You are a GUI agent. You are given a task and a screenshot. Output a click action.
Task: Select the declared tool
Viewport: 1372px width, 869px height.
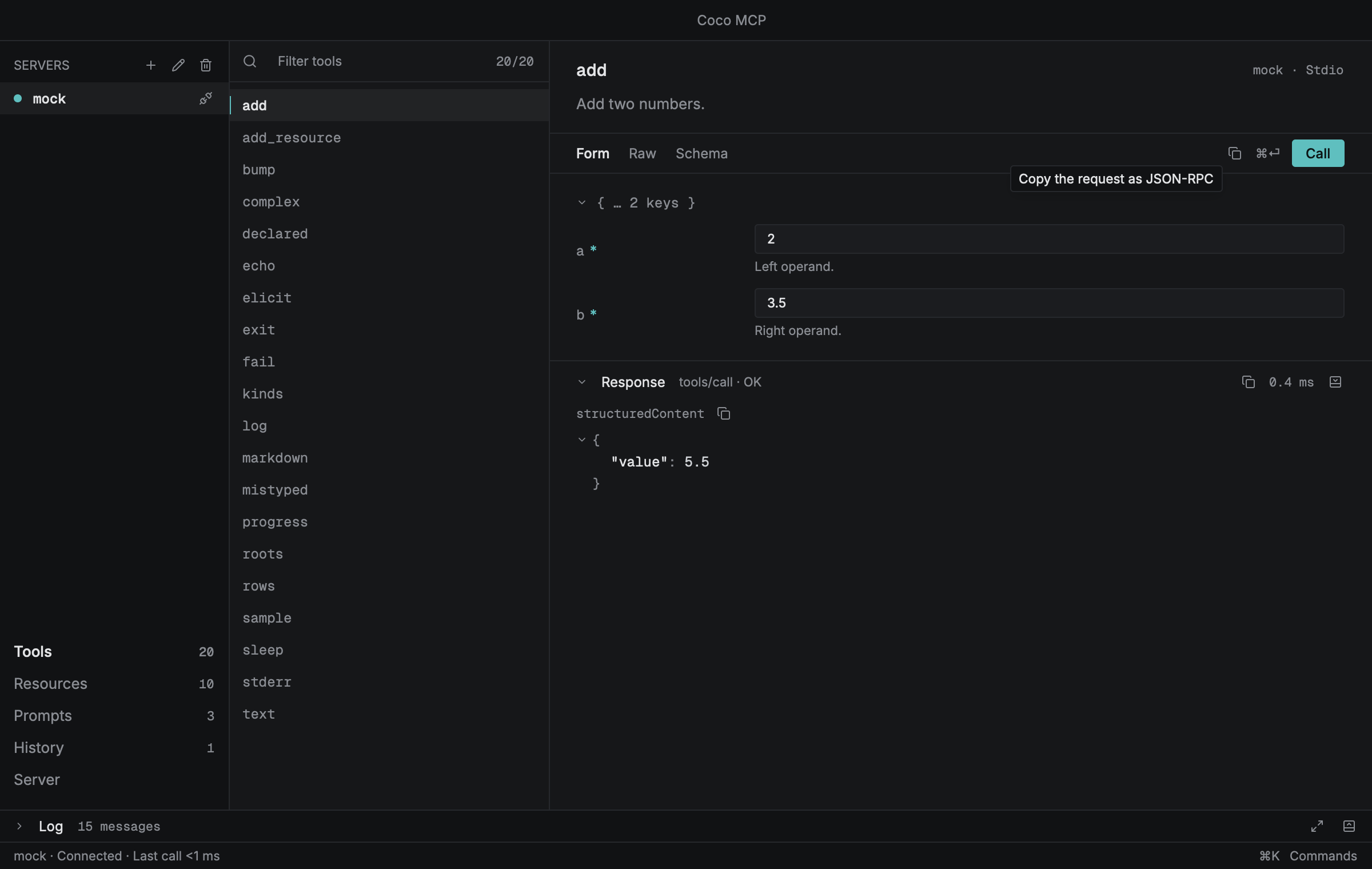pos(389,233)
